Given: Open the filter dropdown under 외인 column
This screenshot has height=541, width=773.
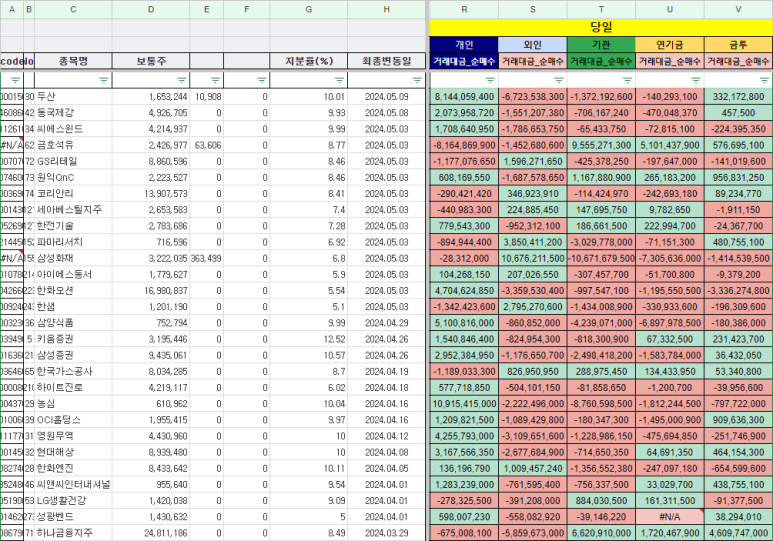Looking at the screenshot, I should 559,80.
